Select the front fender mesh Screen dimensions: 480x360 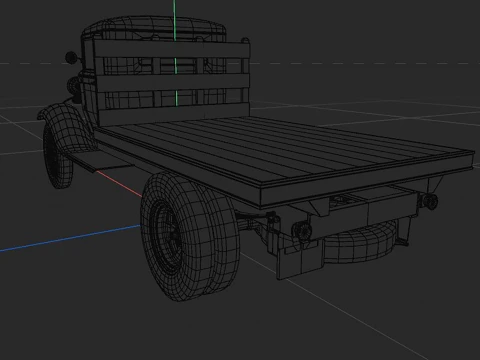tap(68, 127)
